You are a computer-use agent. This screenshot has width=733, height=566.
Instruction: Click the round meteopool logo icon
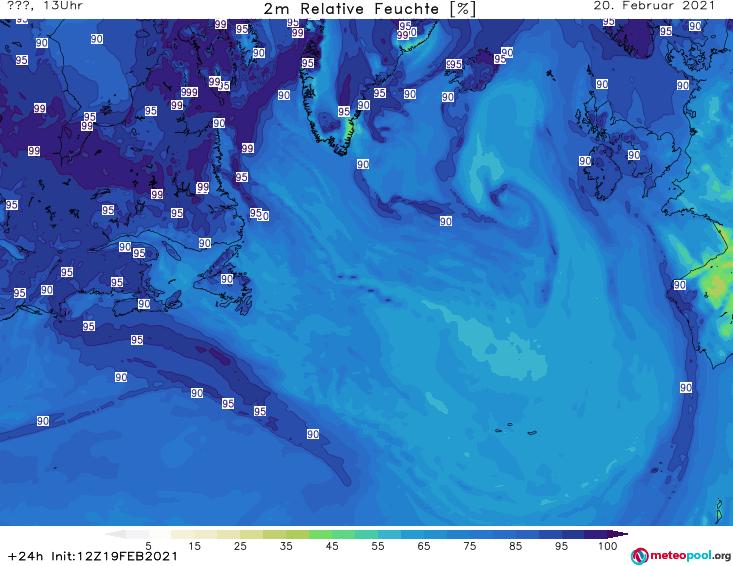click(639, 556)
